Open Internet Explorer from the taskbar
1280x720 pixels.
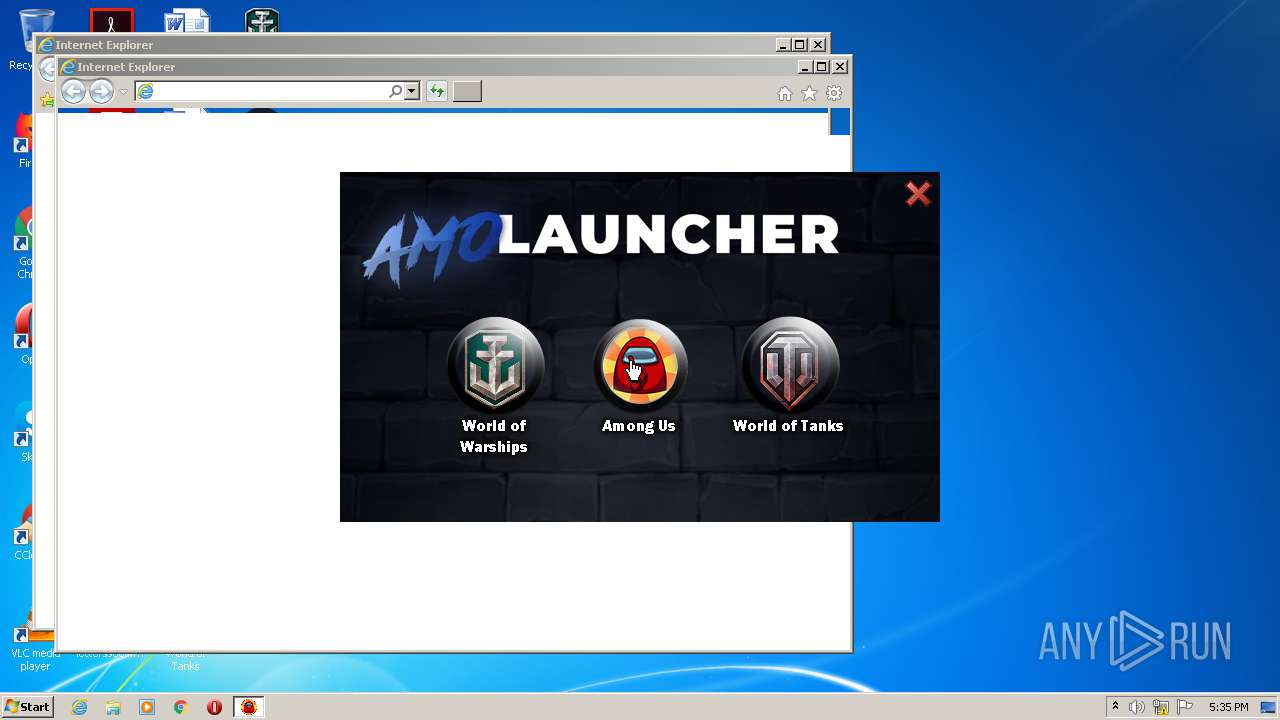[80, 707]
